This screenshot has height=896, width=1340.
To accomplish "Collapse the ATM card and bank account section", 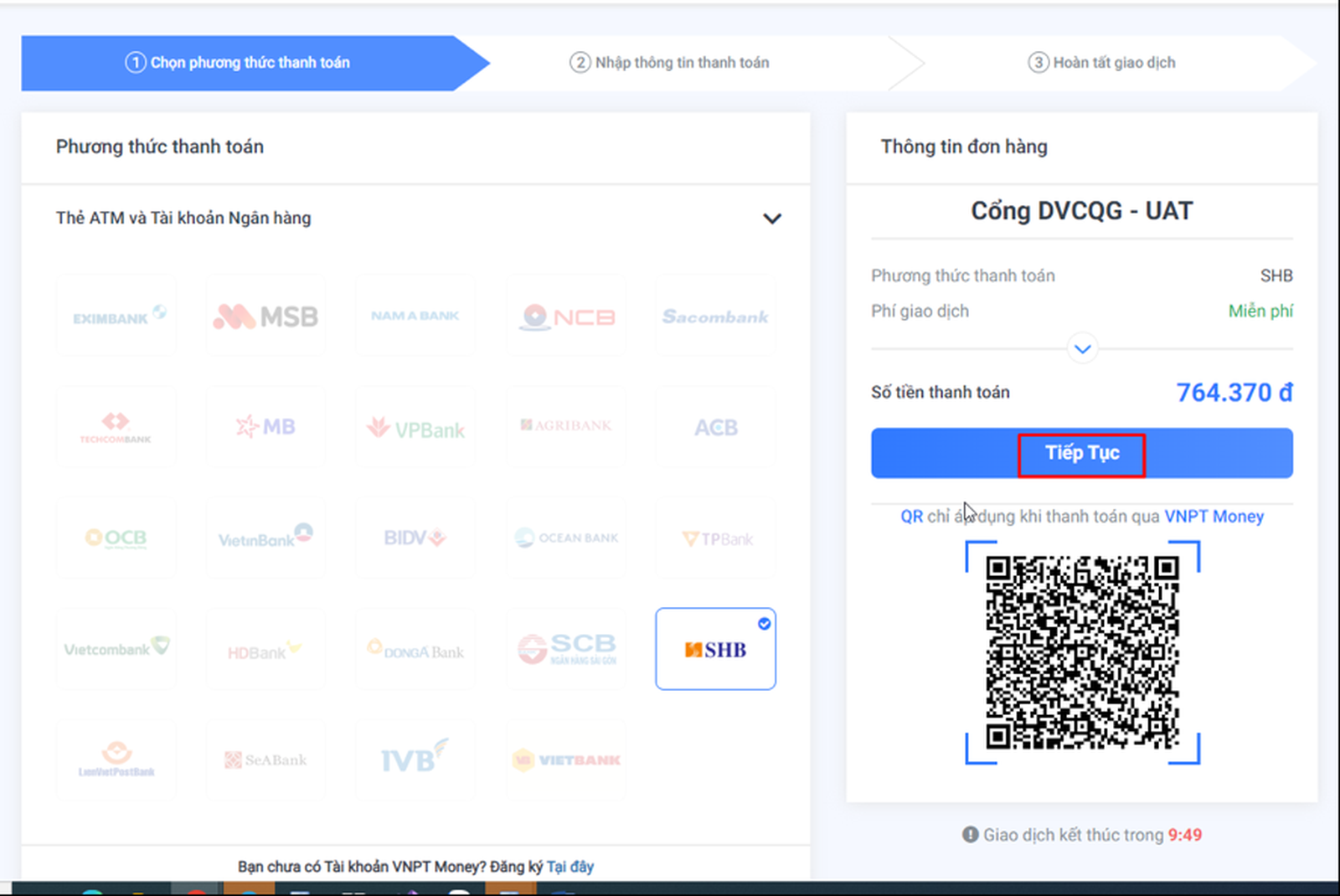I will 771,219.
